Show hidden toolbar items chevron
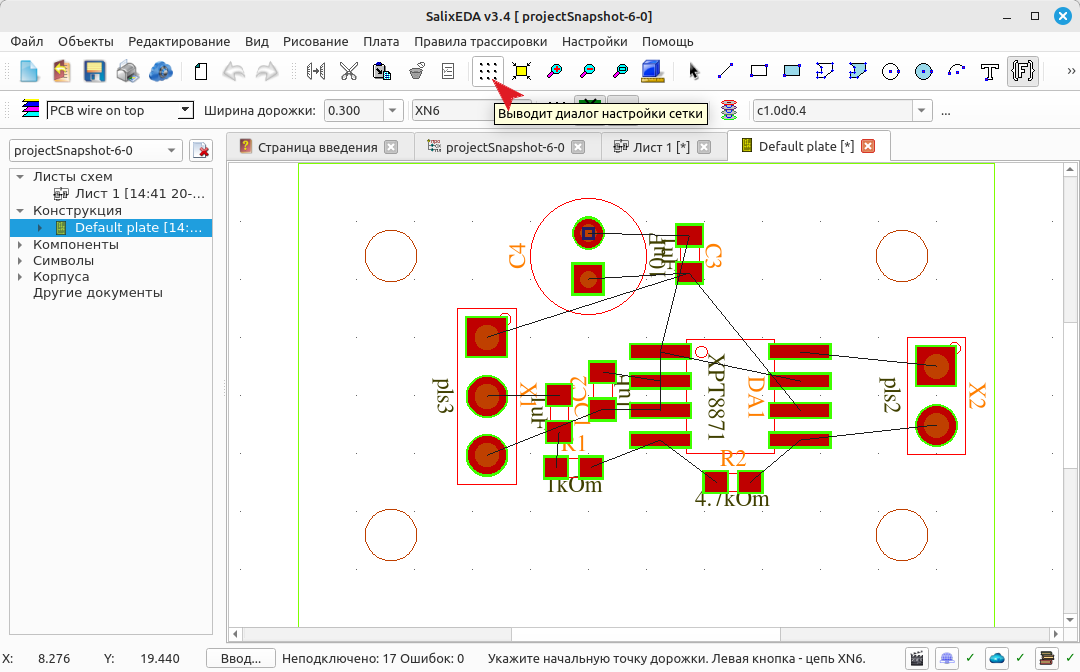Screen dimensions: 1080x672 pos(1071,71)
